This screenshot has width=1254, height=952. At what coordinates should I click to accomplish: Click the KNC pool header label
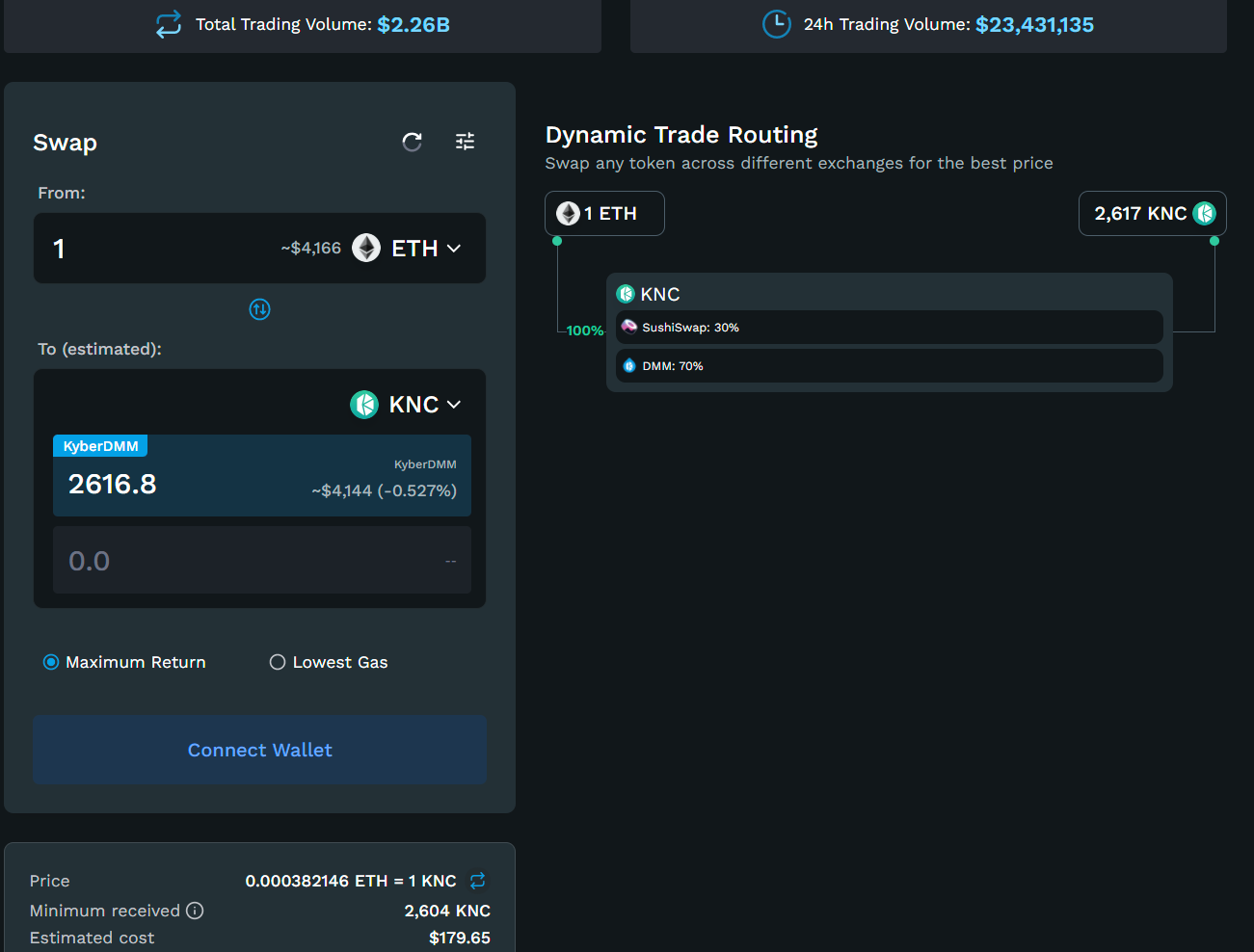click(x=660, y=294)
